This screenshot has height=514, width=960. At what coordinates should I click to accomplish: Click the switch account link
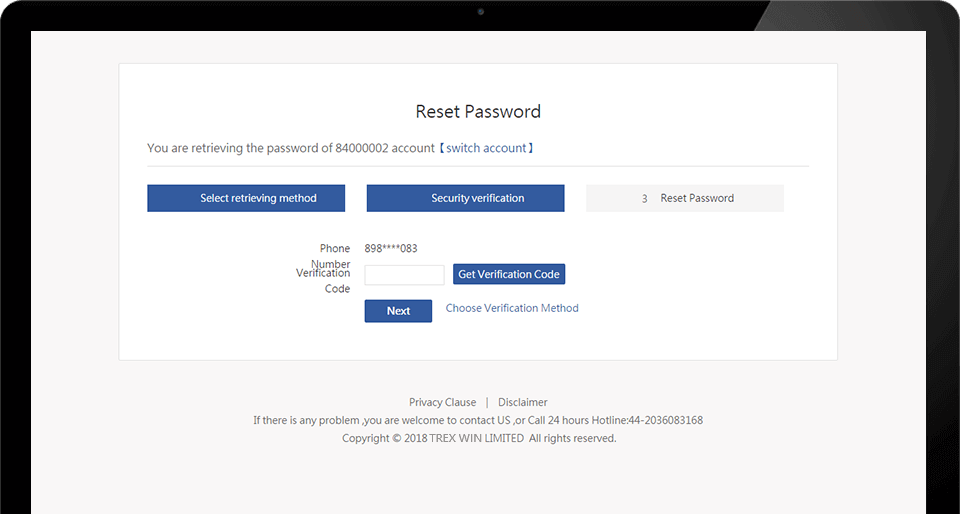[486, 148]
